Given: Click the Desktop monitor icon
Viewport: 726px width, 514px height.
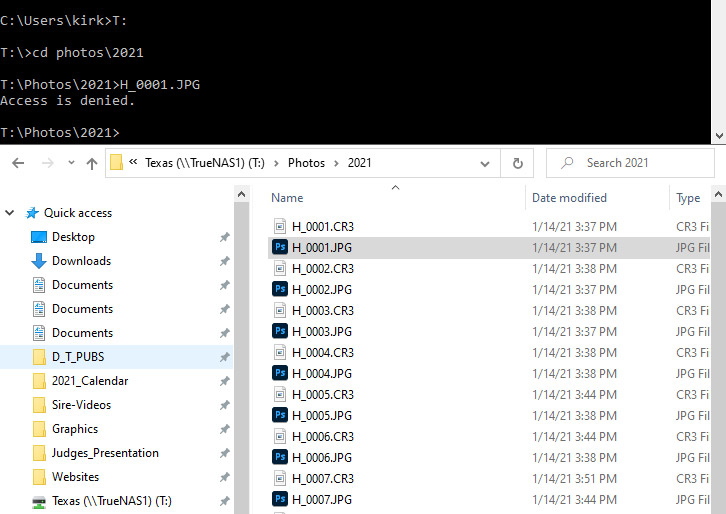Looking at the screenshot, I should click(x=39, y=237).
